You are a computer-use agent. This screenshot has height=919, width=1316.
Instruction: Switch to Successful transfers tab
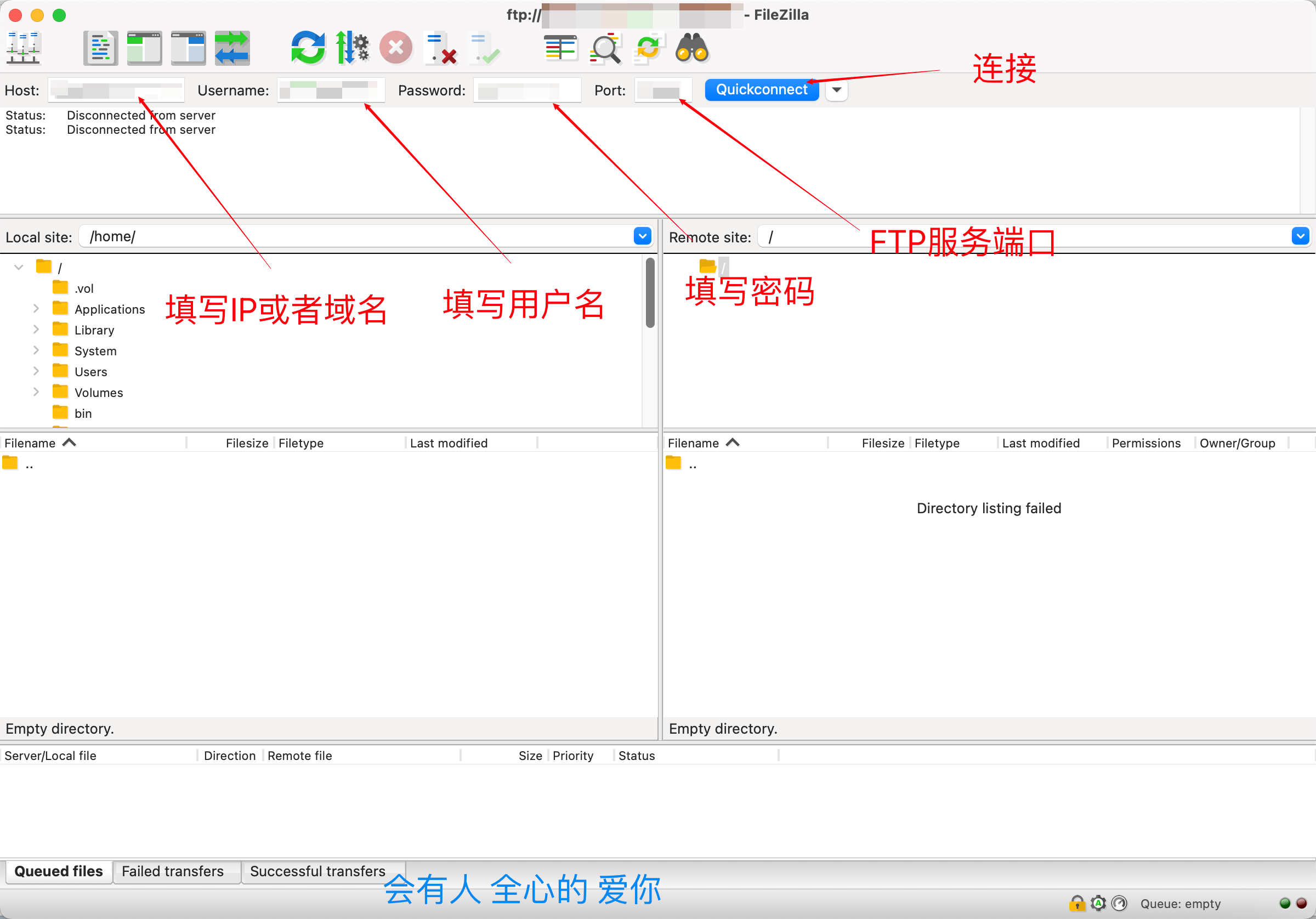coord(317,871)
